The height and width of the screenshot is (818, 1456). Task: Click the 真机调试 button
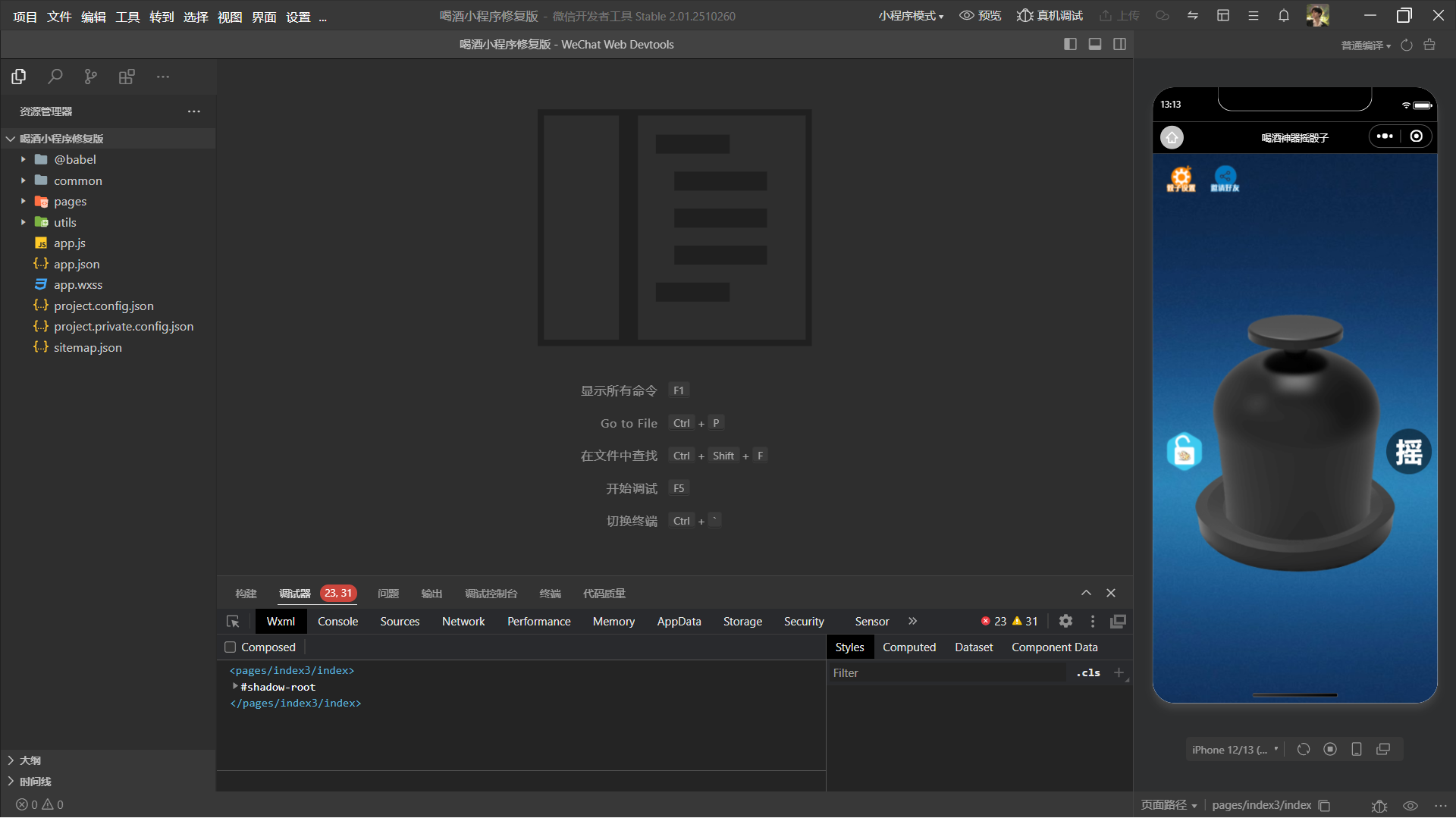point(1050,16)
